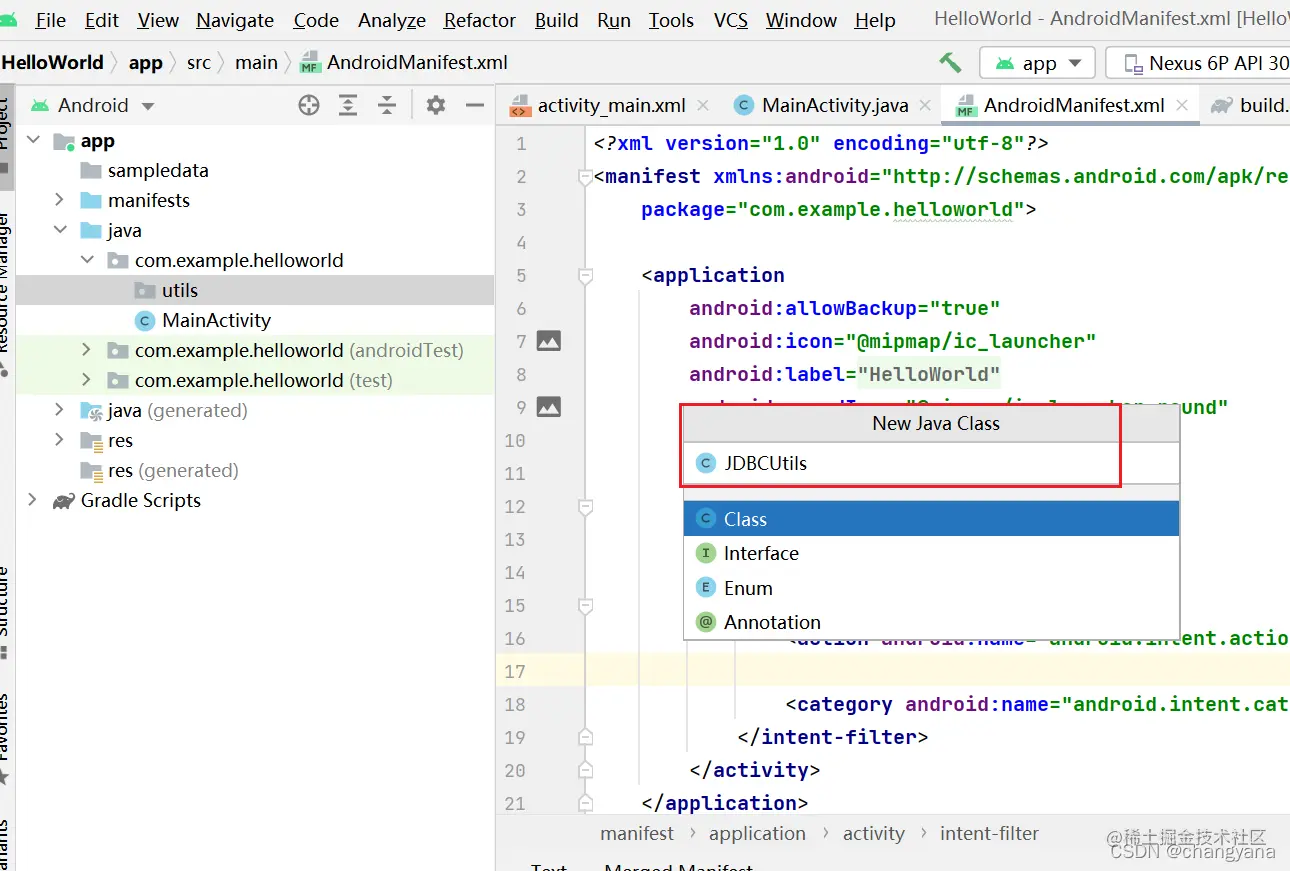Expand the res folder
This screenshot has height=871, width=1290.
[60, 440]
